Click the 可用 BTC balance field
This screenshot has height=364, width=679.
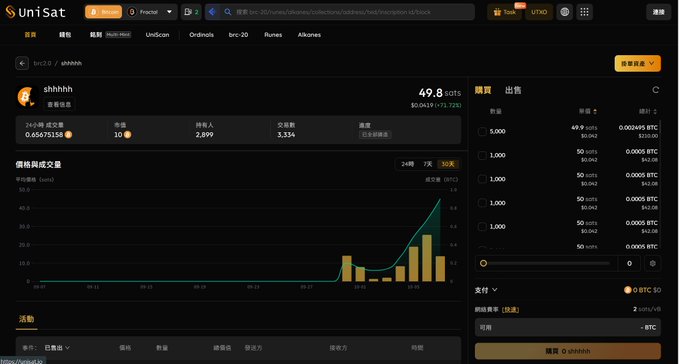tap(568, 328)
